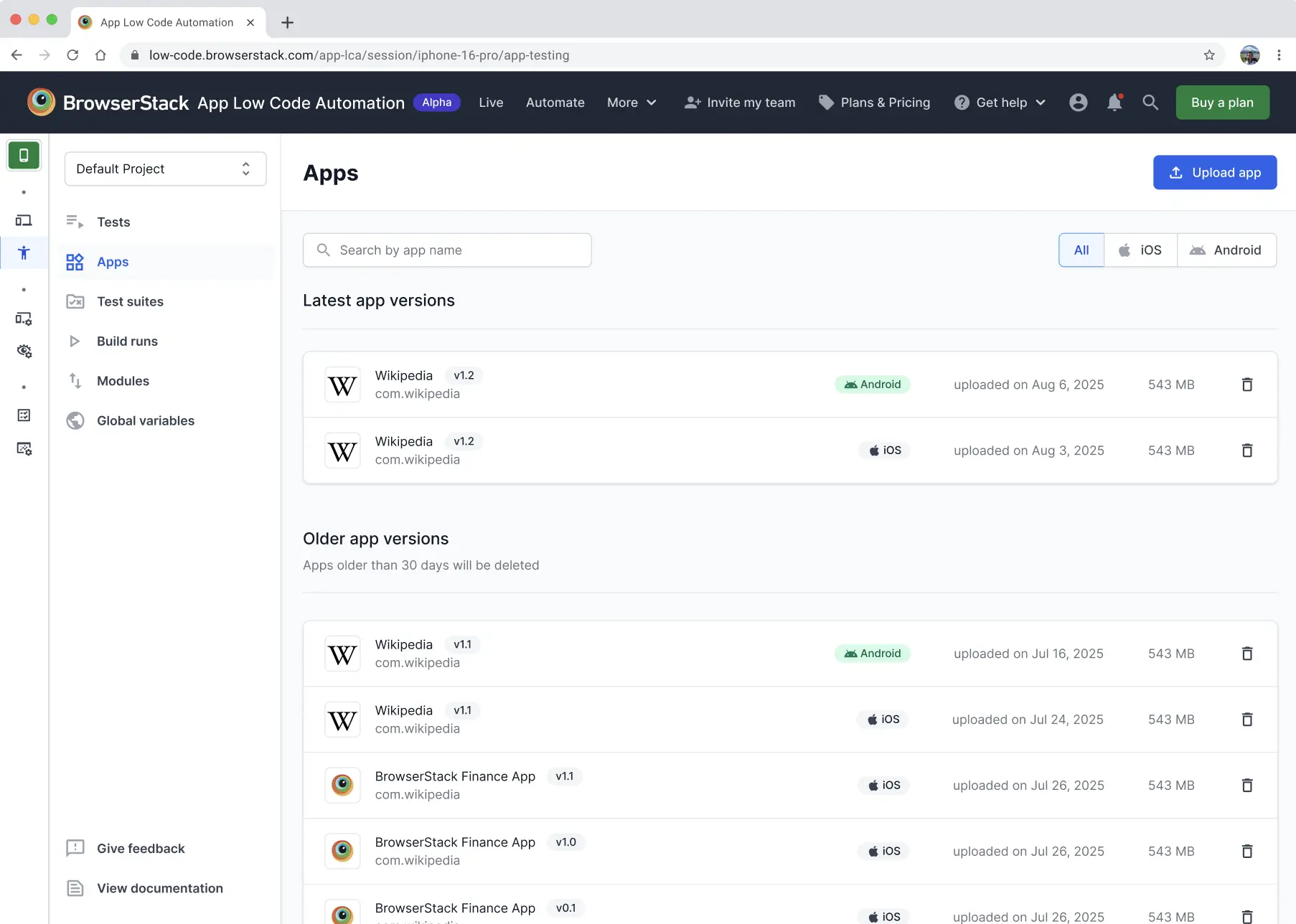1296x924 pixels.
Task: Click the search magnifier icon in top bar
Action: [1150, 102]
